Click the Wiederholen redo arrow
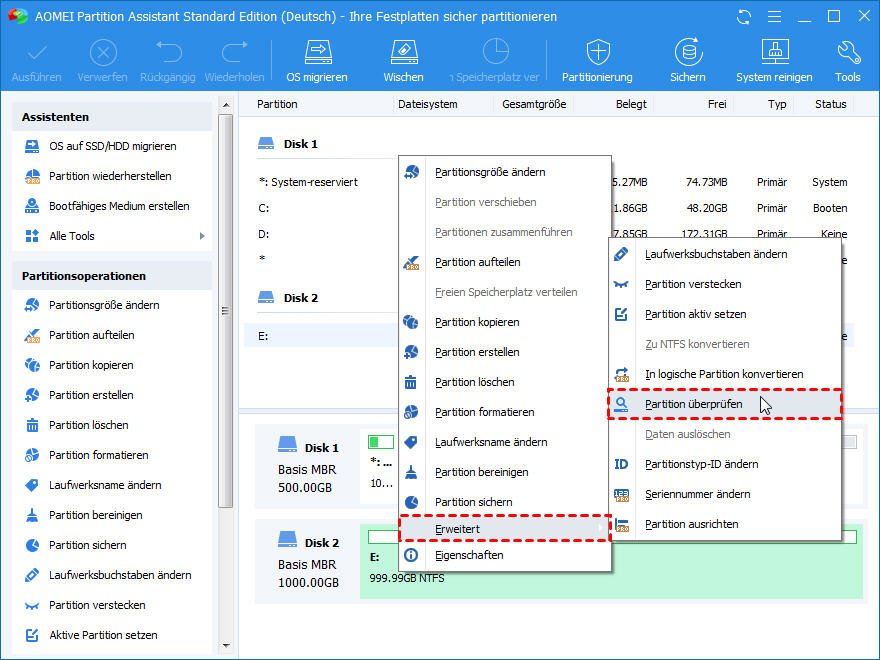The width and height of the screenshot is (880, 660). pyautogui.click(x=235, y=52)
